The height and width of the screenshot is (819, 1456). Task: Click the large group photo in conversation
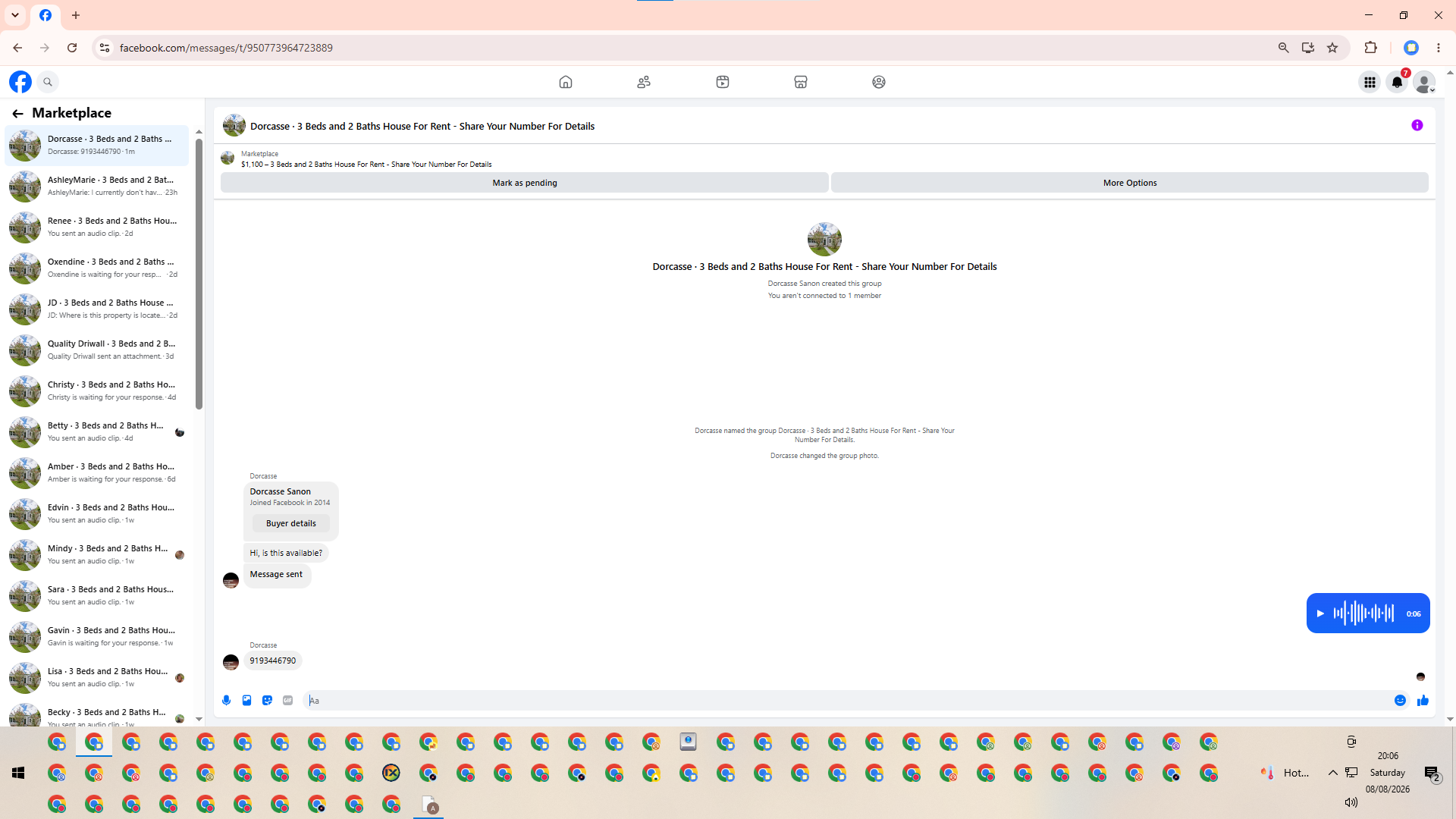(x=824, y=240)
